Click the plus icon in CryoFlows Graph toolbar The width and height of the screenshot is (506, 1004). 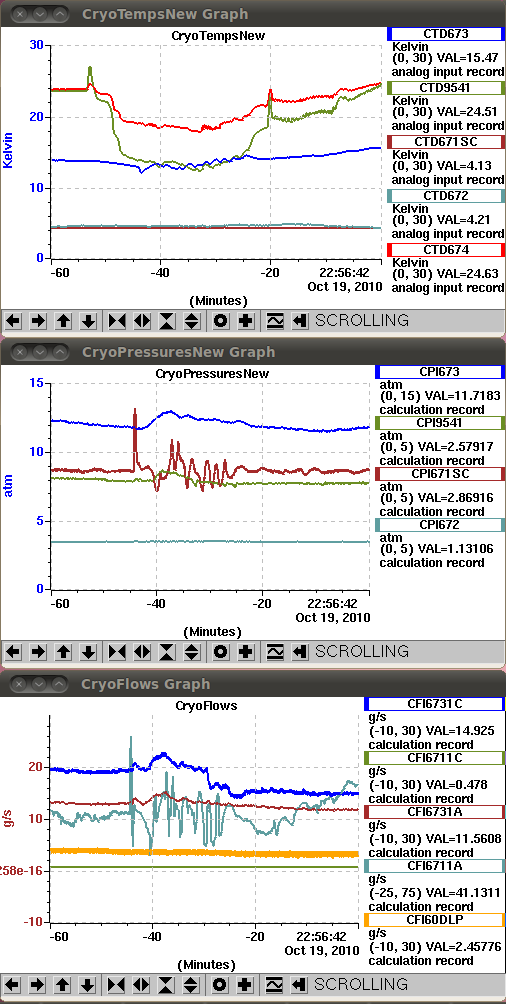[245, 984]
